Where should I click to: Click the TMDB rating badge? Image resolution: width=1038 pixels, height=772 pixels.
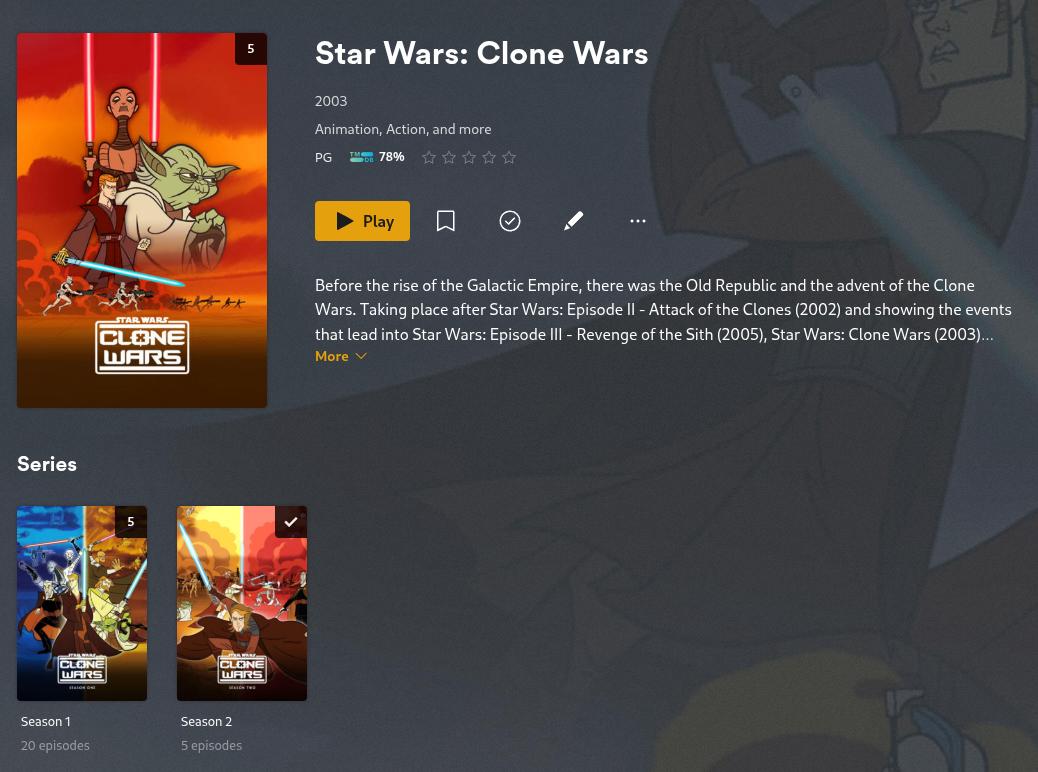(x=377, y=157)
